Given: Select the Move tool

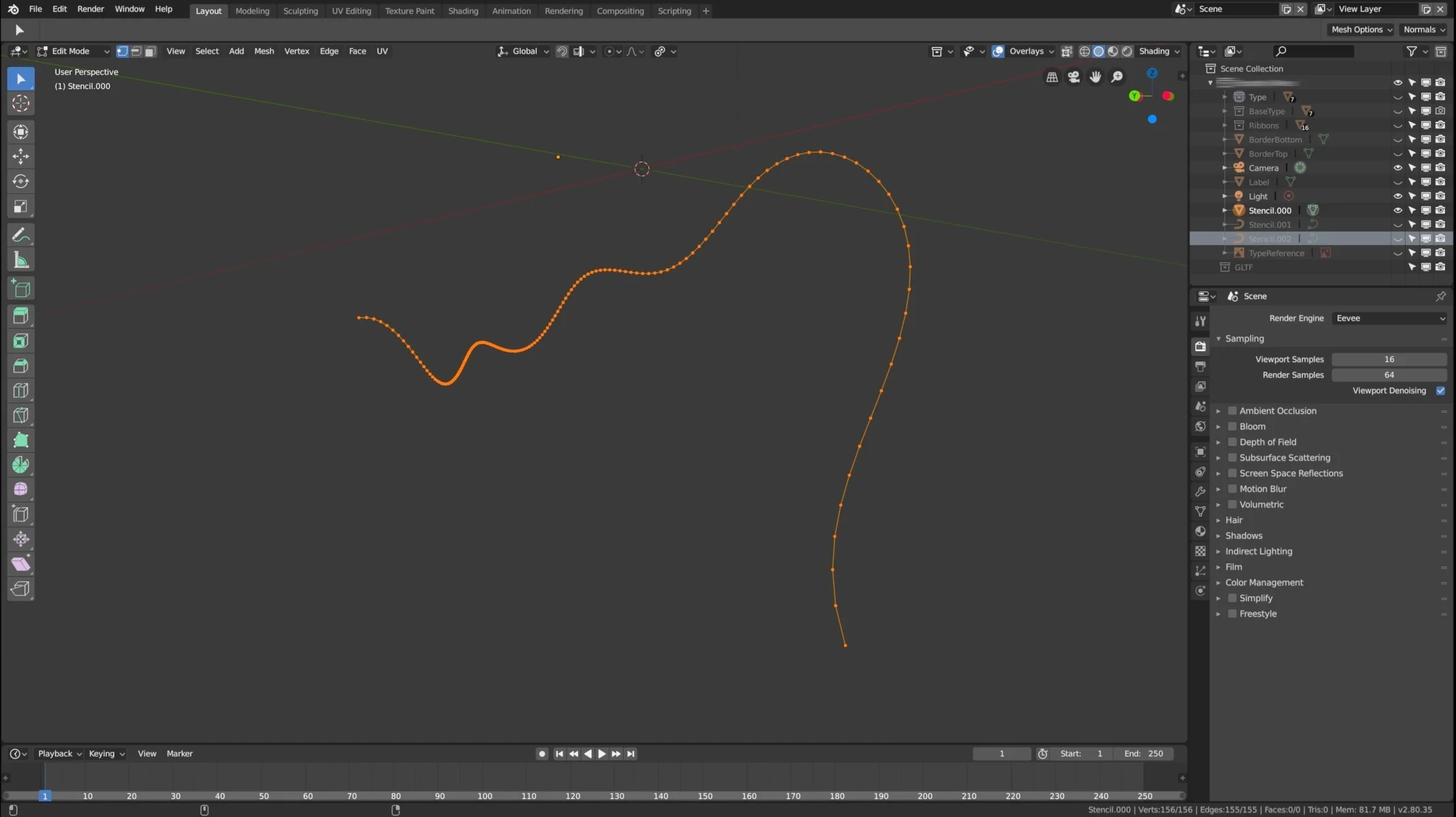Looking at the screenshot, I should point(20,157).
